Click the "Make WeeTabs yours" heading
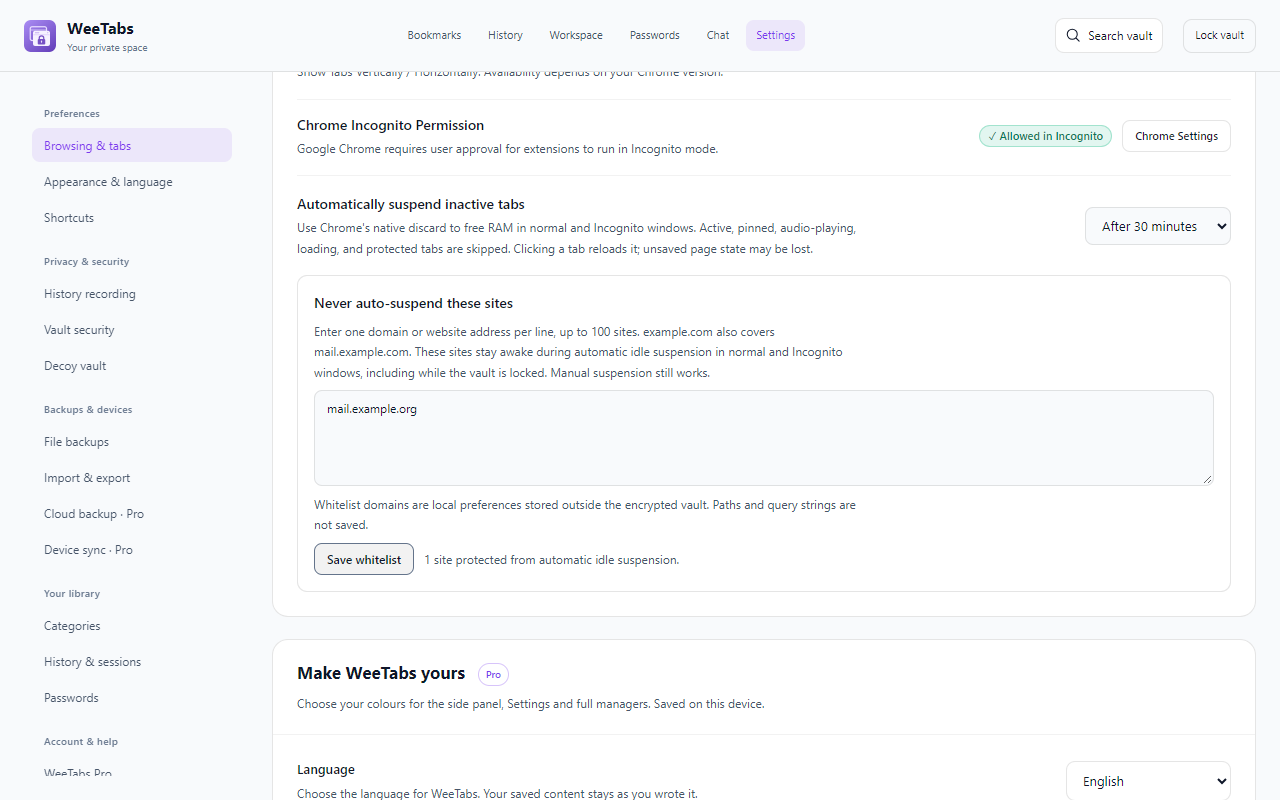 point(381,673)
